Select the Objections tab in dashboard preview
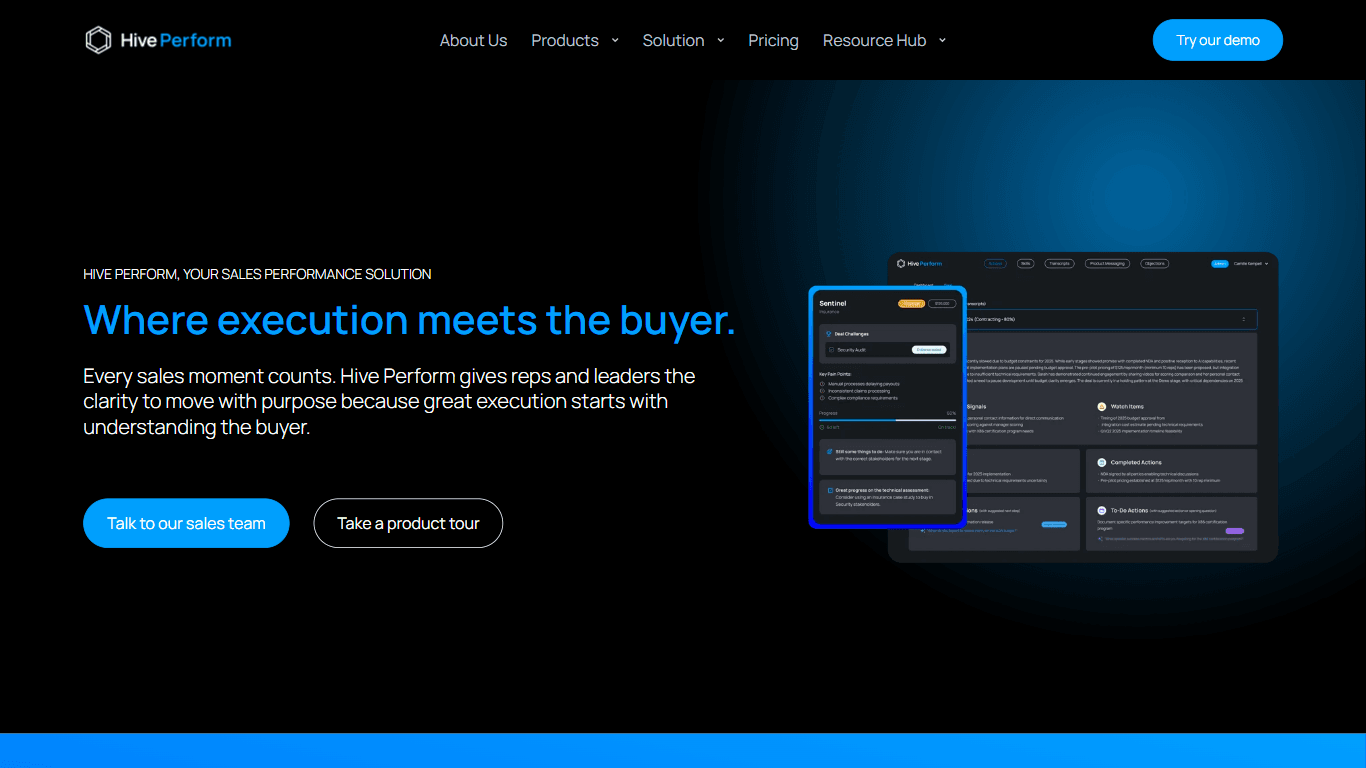The width and height of the screenshot is (1366, 768). (x=1155, y=264)
